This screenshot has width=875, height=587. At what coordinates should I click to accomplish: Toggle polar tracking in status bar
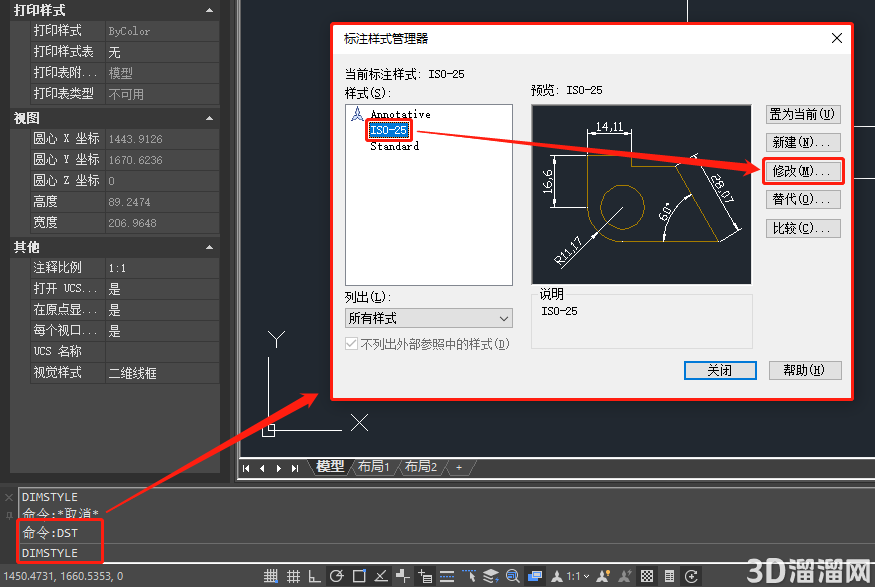click(336, 576)
